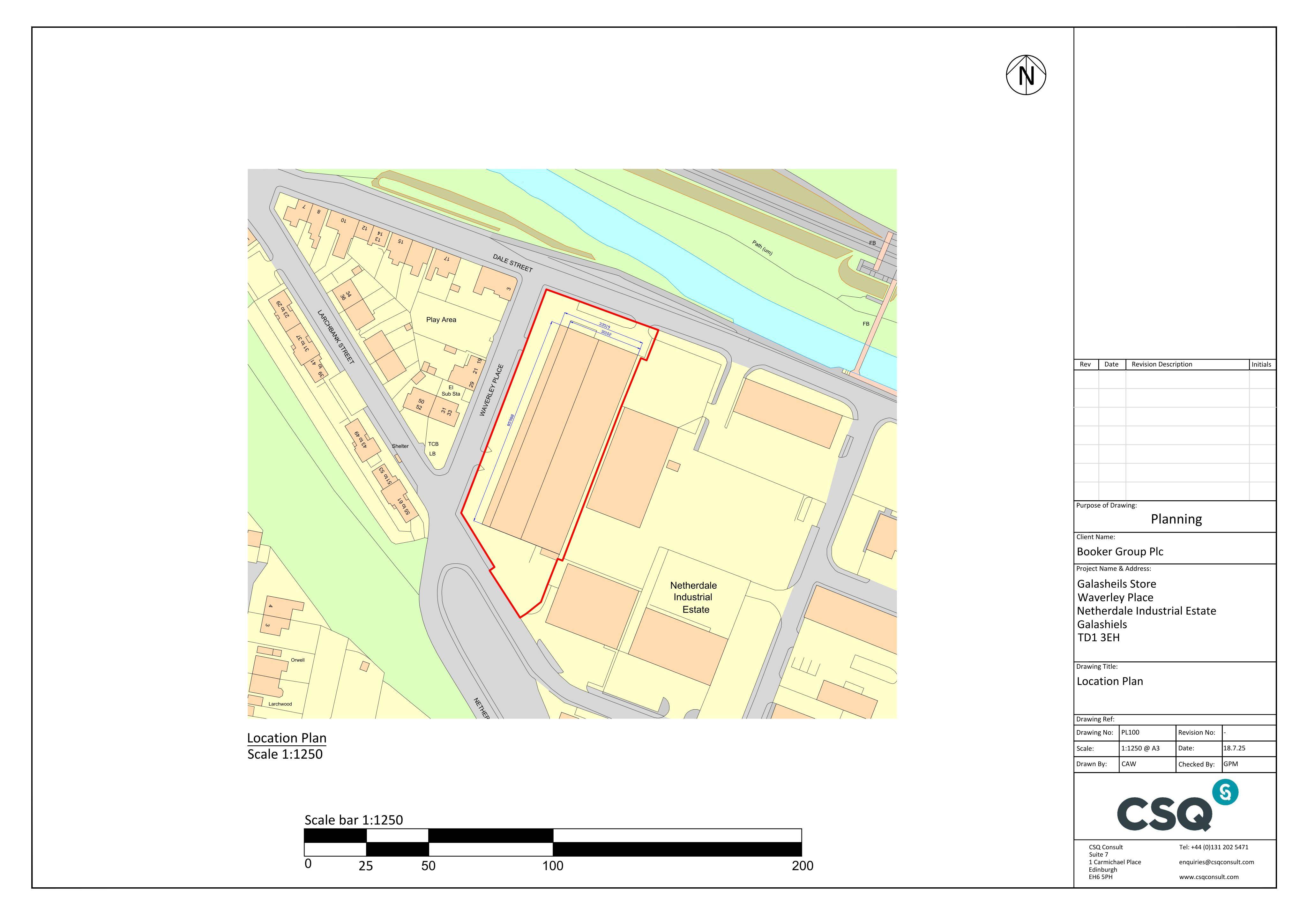Click the 'Tel: +44 (0)131 202 5471' text
Image resolution: width=1307 pixels, height=924 pixels.
[1214, 847]
